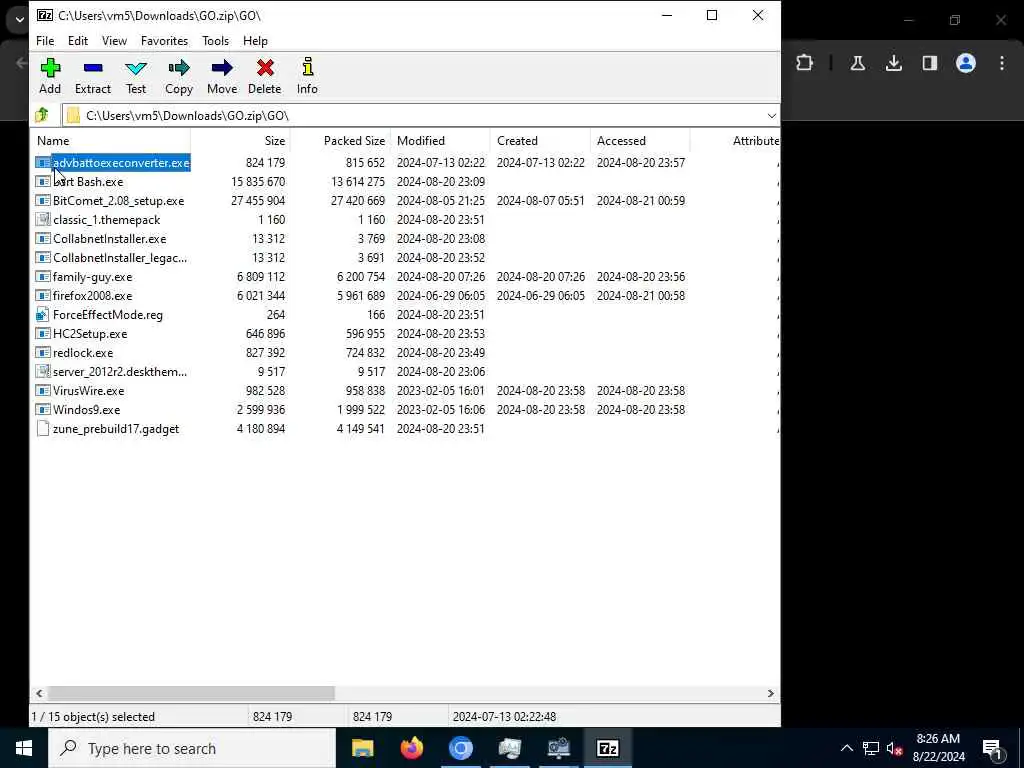Select Windos9.exe file
1024x768 pixels.
[x=86, y=409]
